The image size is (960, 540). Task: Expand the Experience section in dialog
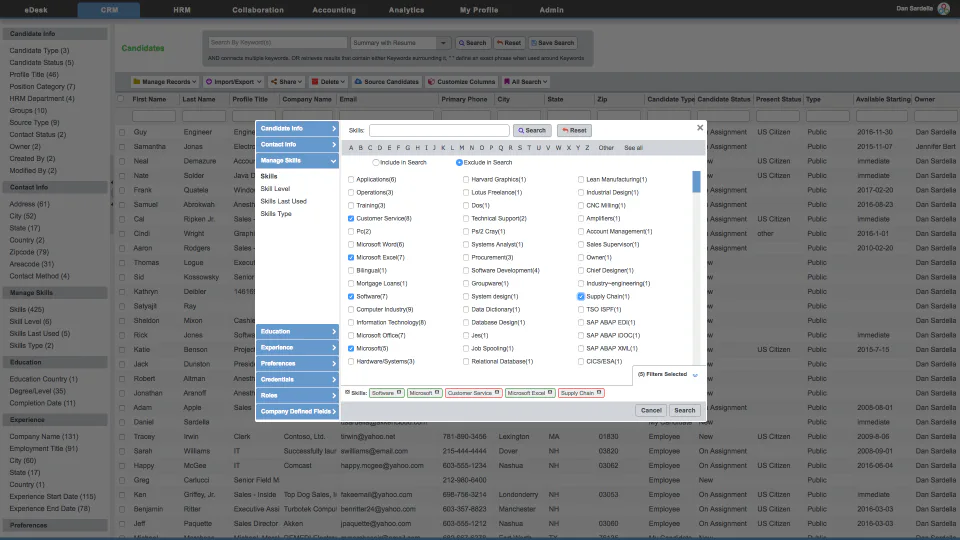297,347
